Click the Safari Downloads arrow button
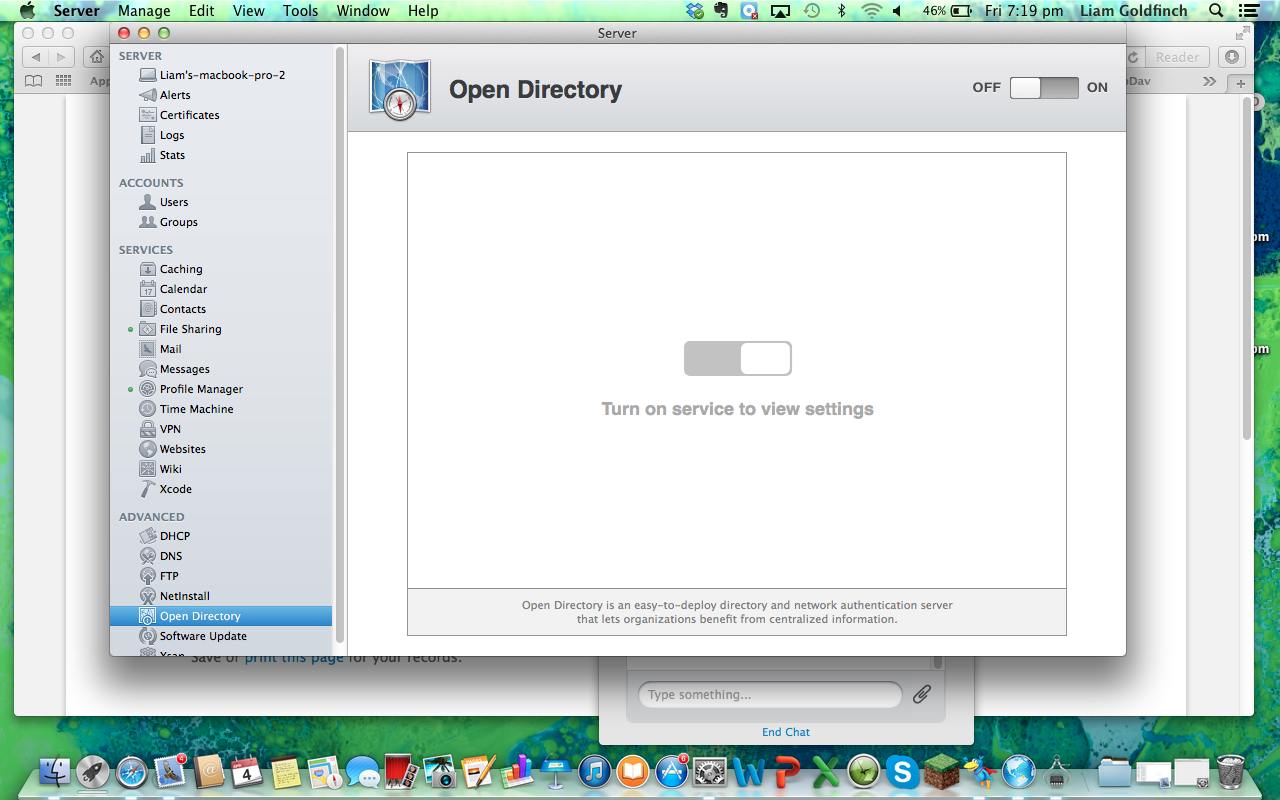 (1232, 57)
